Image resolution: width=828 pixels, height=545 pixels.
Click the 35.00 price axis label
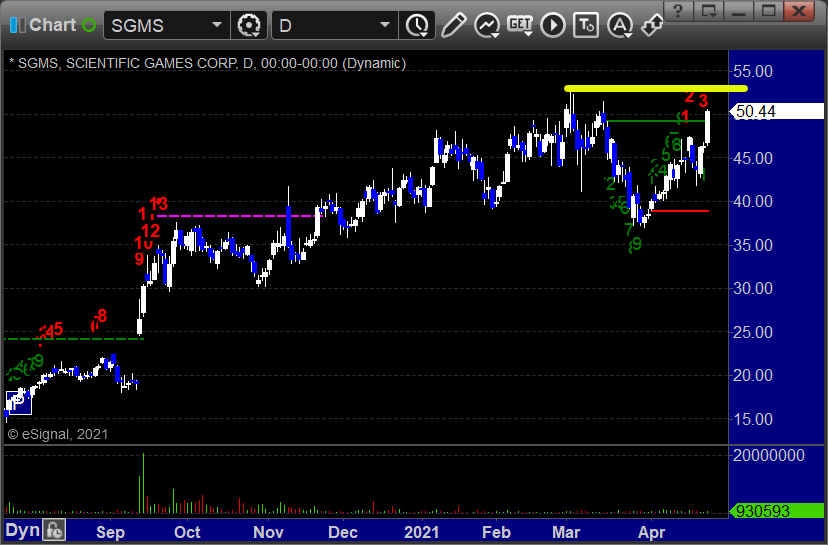point(752,245)
